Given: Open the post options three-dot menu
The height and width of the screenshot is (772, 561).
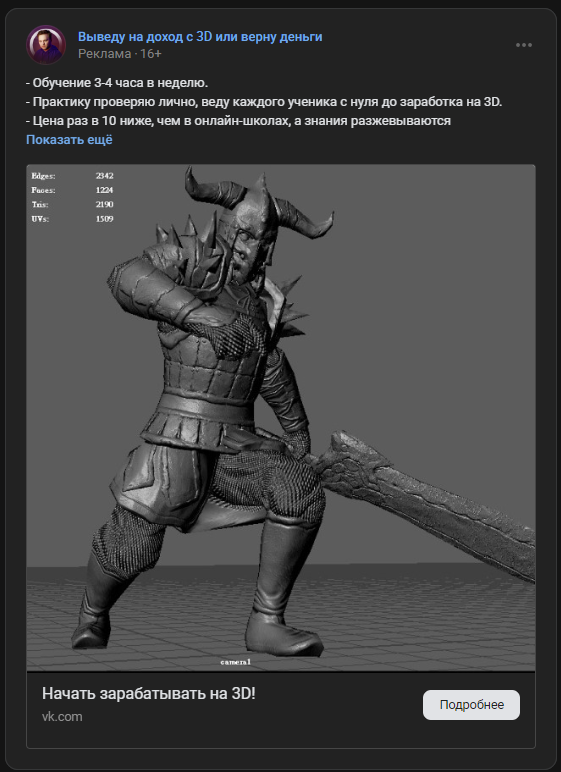Looking at the screenshot, I should pos(524,45).
